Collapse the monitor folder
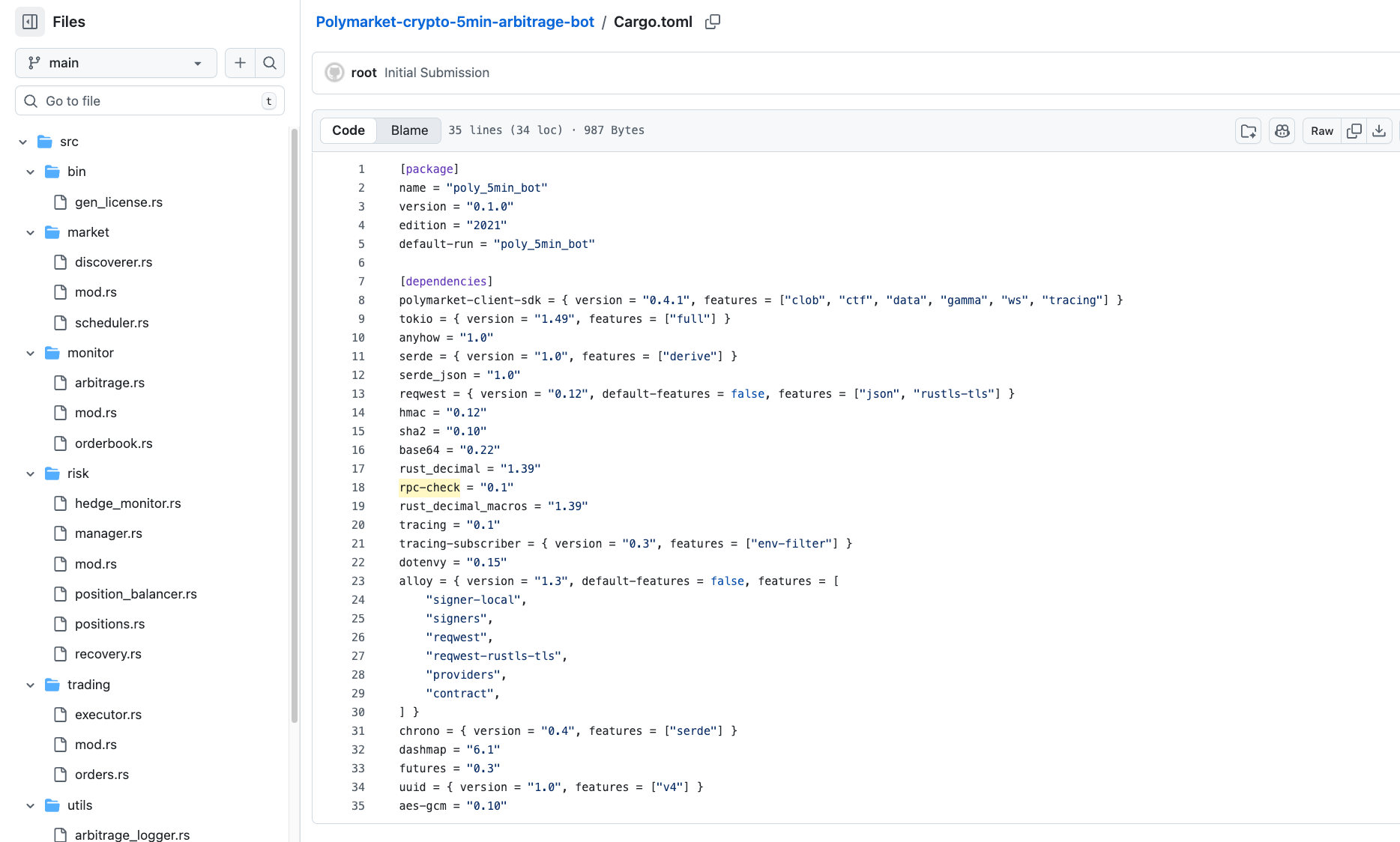The height and width of the screenshot is (842, 1400). point(31,353)
